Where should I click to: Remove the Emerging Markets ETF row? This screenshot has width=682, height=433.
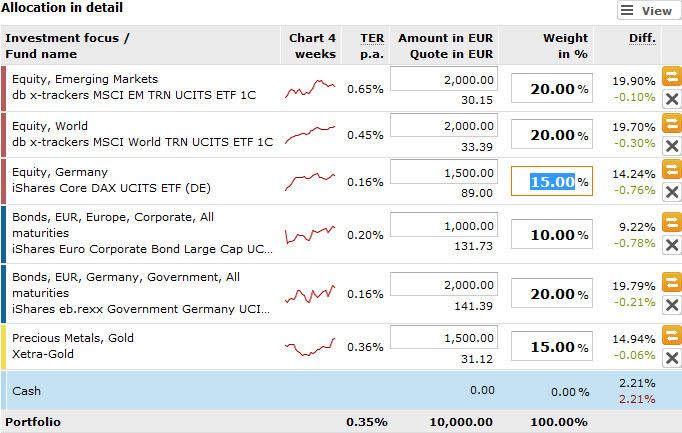click(x=672, y=98)
